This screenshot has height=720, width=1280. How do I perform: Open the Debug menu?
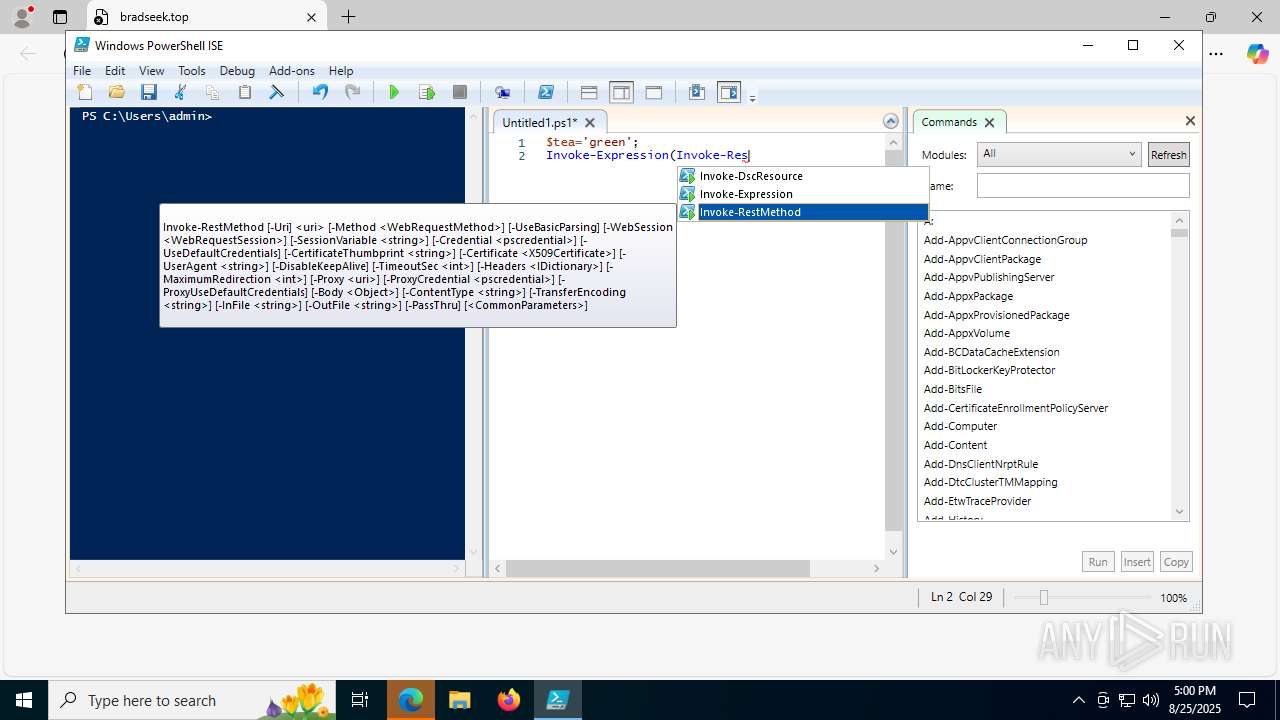coord(237,71)
